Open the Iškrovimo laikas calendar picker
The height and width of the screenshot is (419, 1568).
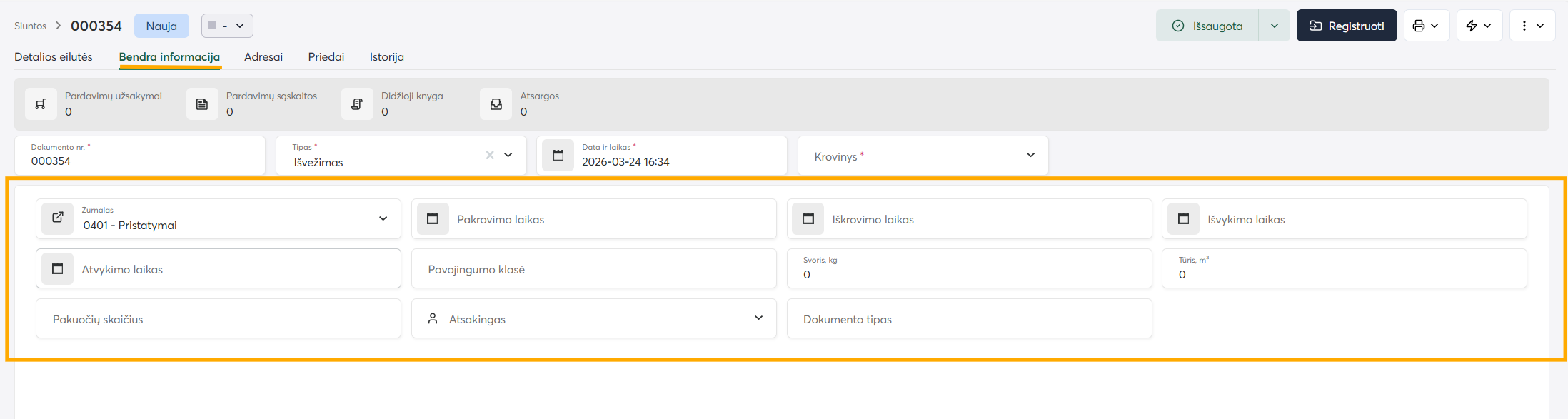pyautogui.click(x=808, y=219)
